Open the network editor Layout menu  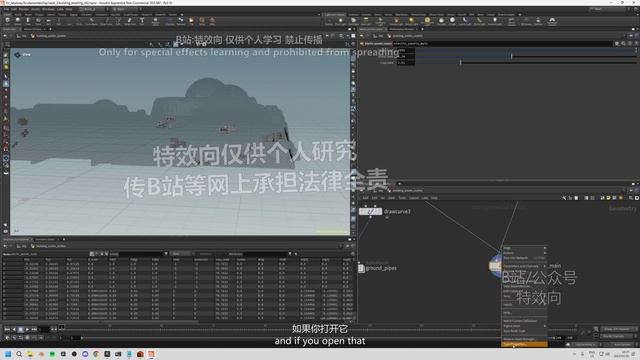point(414,198)
